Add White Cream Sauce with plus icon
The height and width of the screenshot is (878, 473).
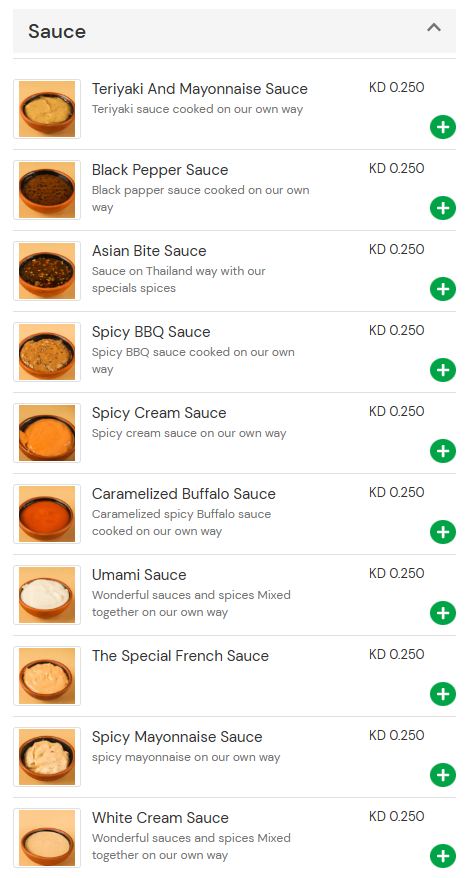pos(443,856)
